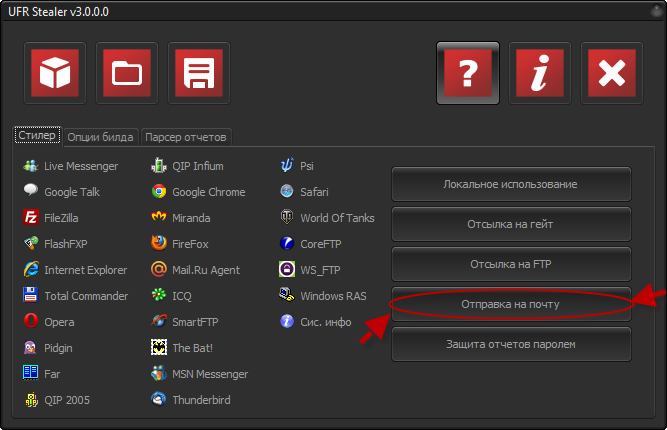Select the World Of Tanks icon
Image resolution: width=667 pixels, height=430 pixels.
coord(287,217)
